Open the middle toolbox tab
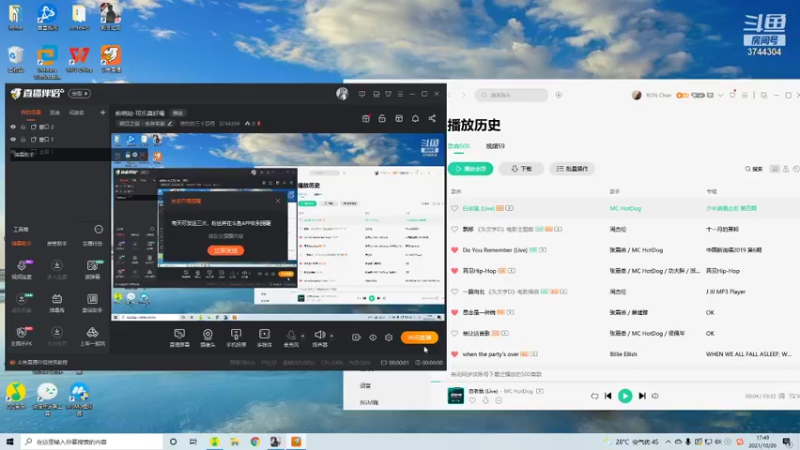The width and height of the screenshot is (800, 450). tap(57, 244)
